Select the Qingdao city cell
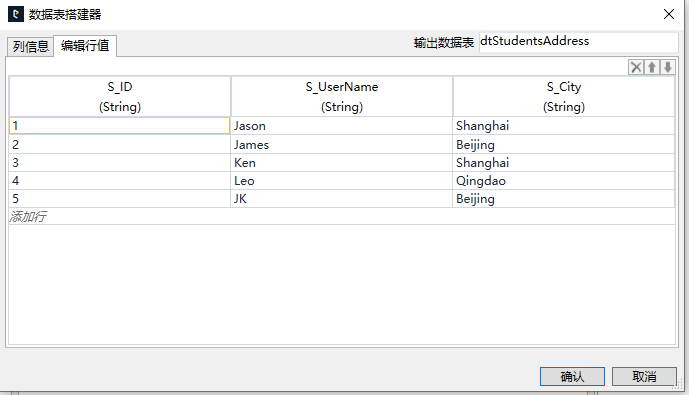Screen dimensions: 689x395 [x=564, y=181]
